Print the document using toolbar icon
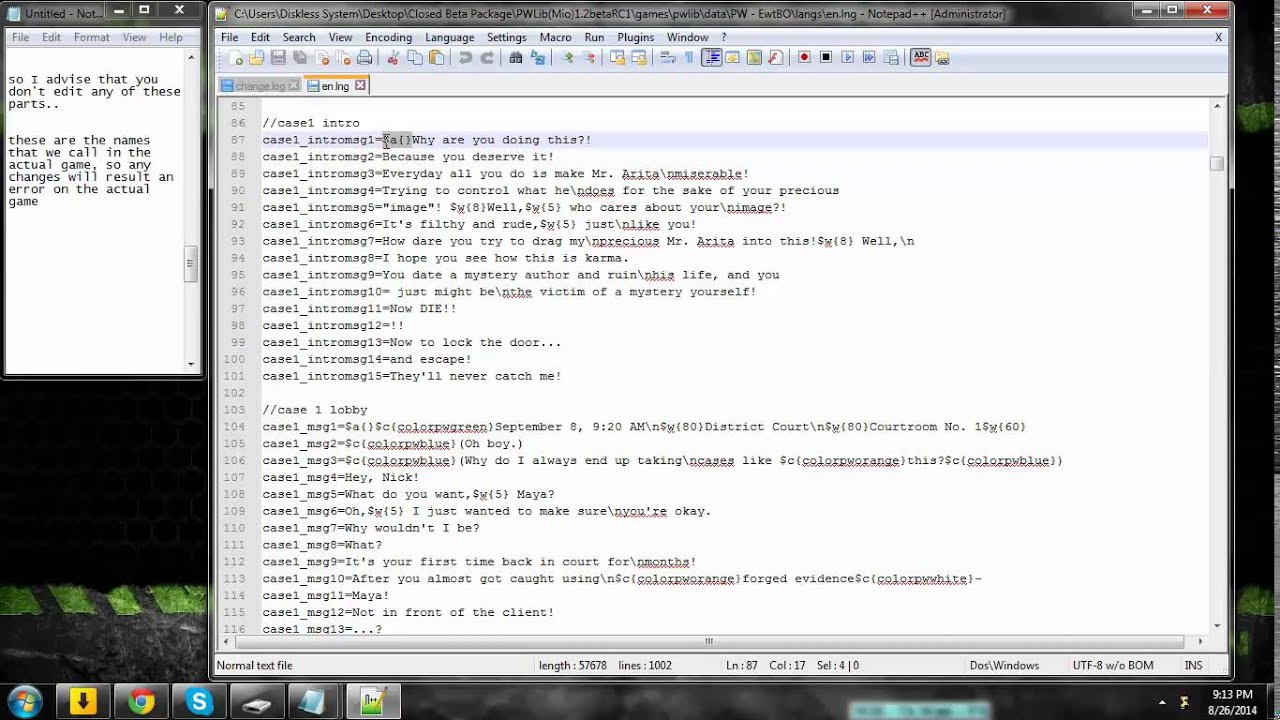This screenshot has width=1280, height=720. pos(365,58)
